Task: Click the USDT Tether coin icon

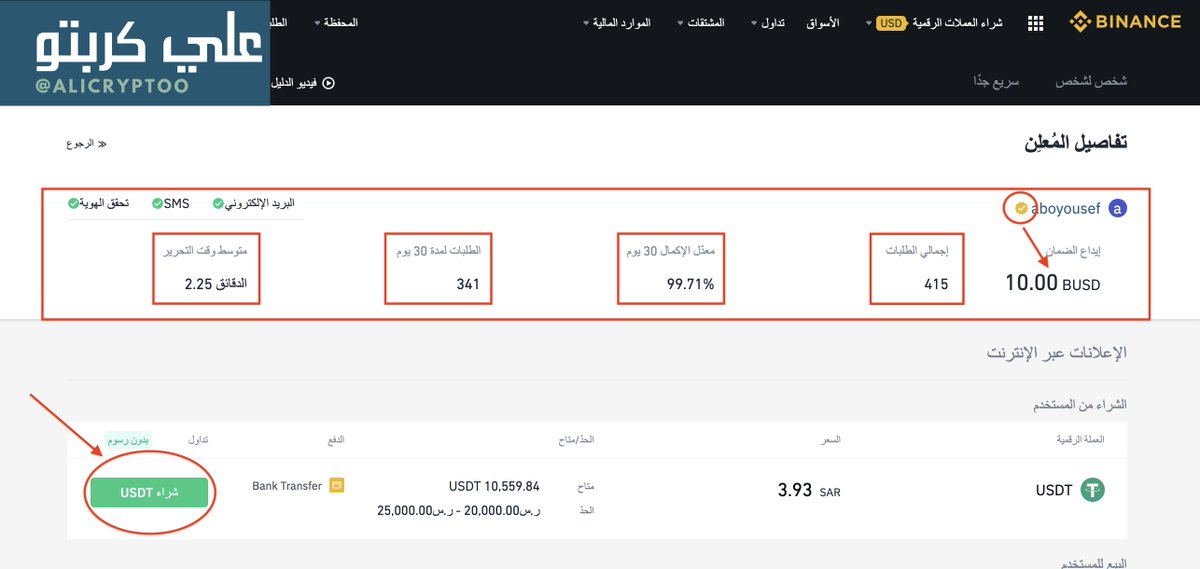Action: click(1092, 490)
